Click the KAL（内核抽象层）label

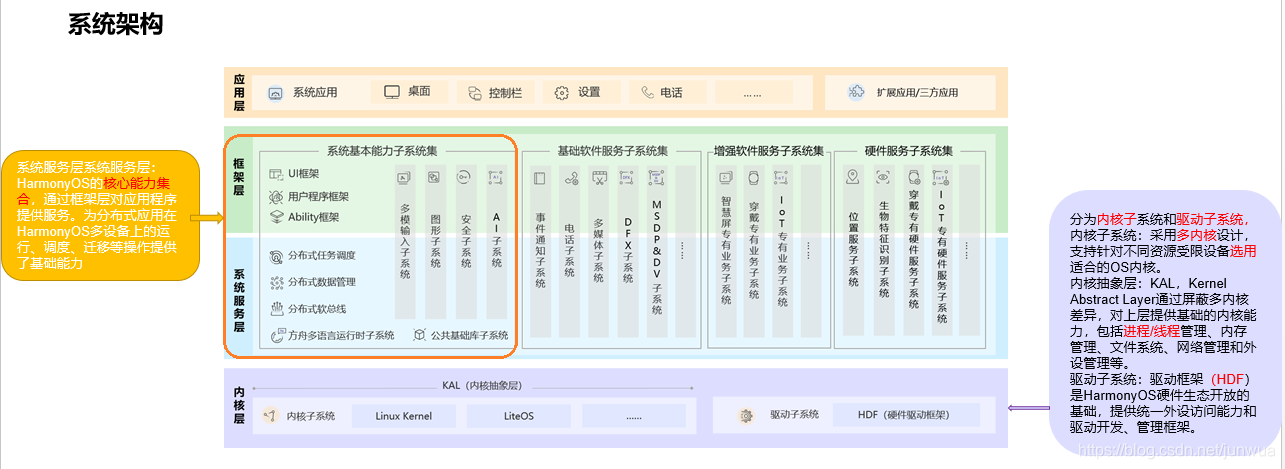tap(480, 385)
